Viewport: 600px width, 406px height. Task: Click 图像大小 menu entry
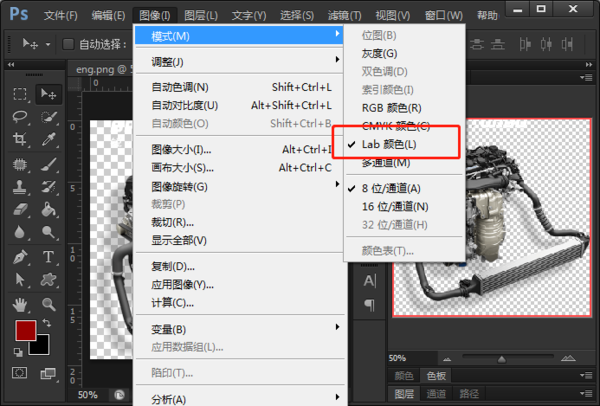(x=181, y=150)
